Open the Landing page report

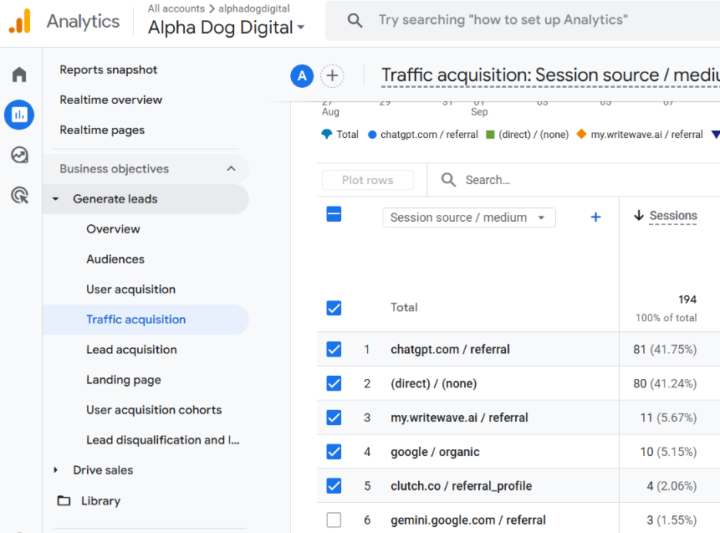tap(124, 380)
